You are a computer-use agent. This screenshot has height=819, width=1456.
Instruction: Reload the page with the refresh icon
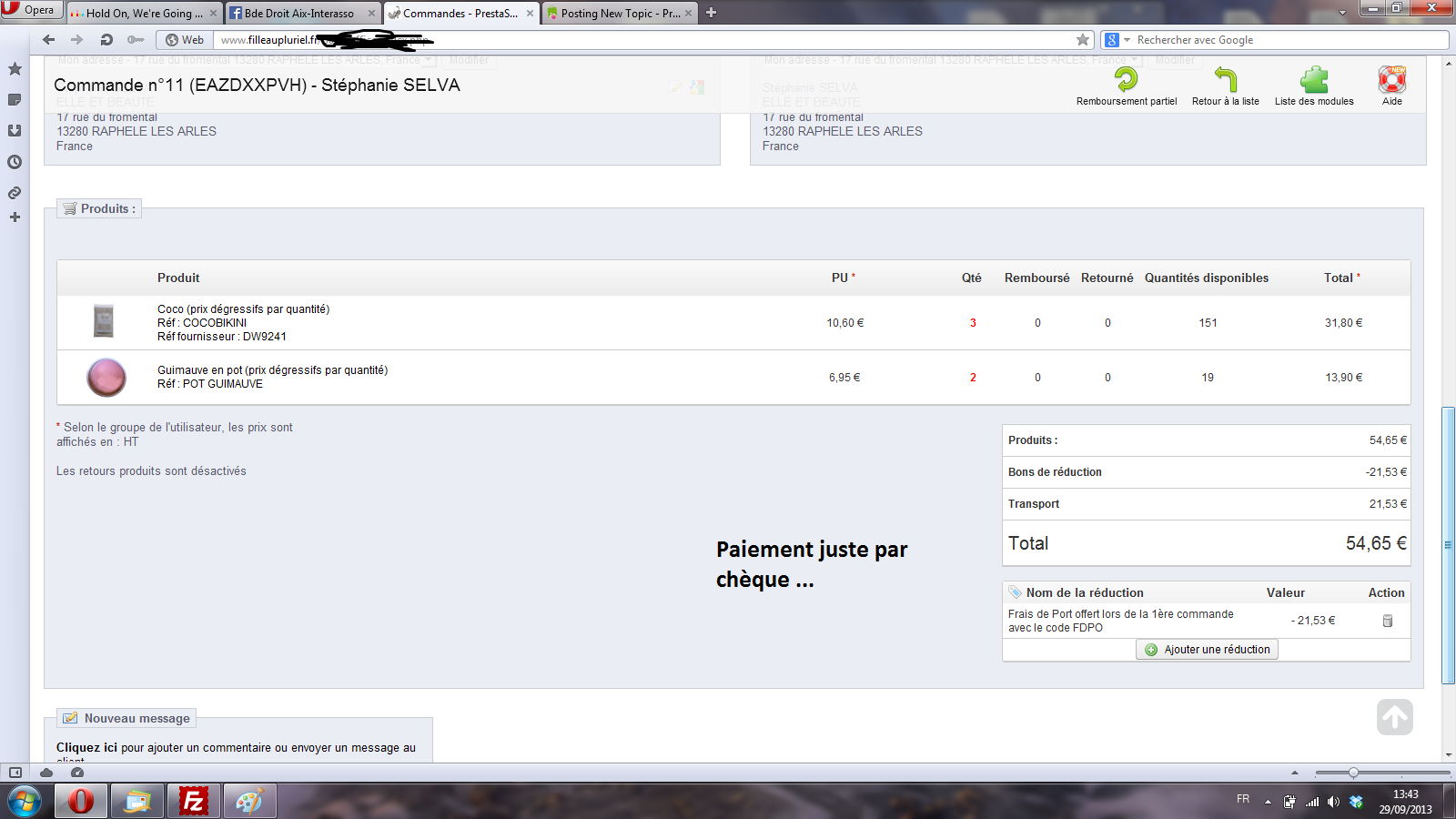[x=106, y=39]
